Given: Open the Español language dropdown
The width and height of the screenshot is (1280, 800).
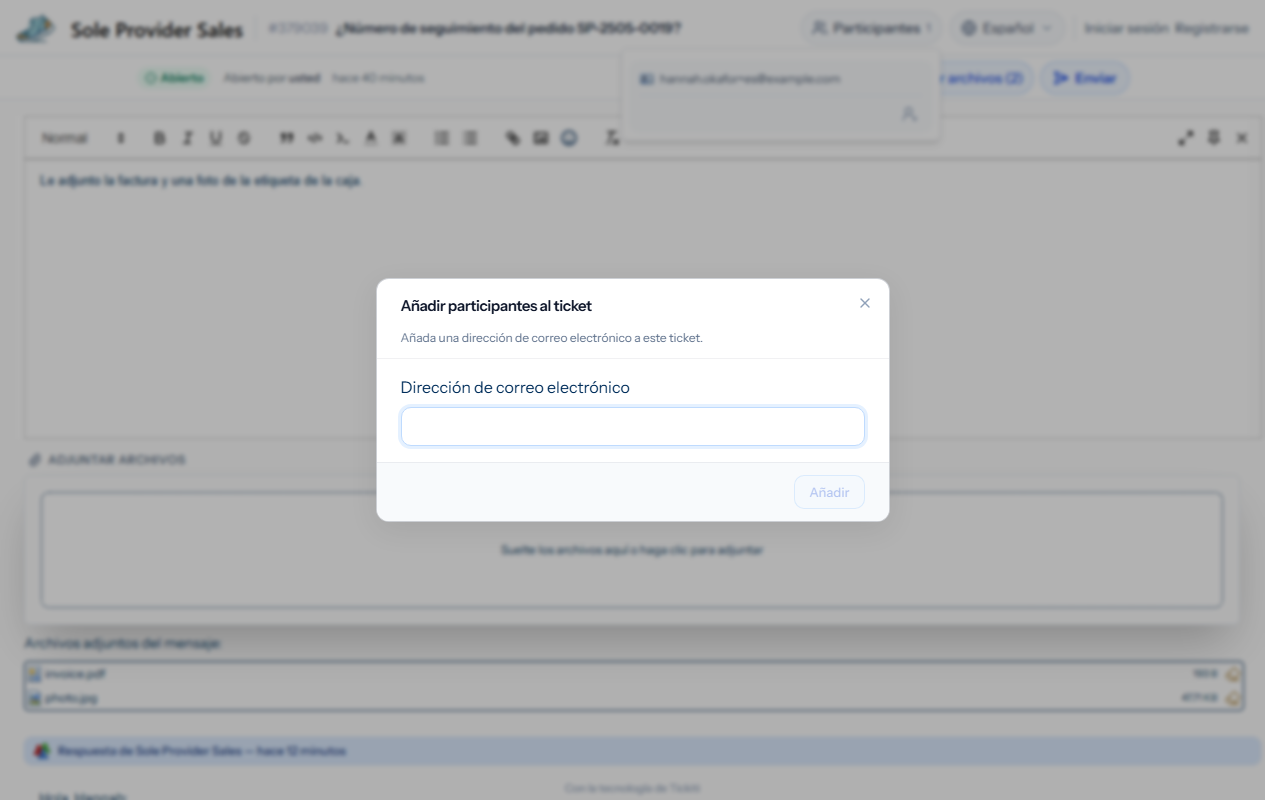Looking at the screenshot, I should pos(1007,28).
